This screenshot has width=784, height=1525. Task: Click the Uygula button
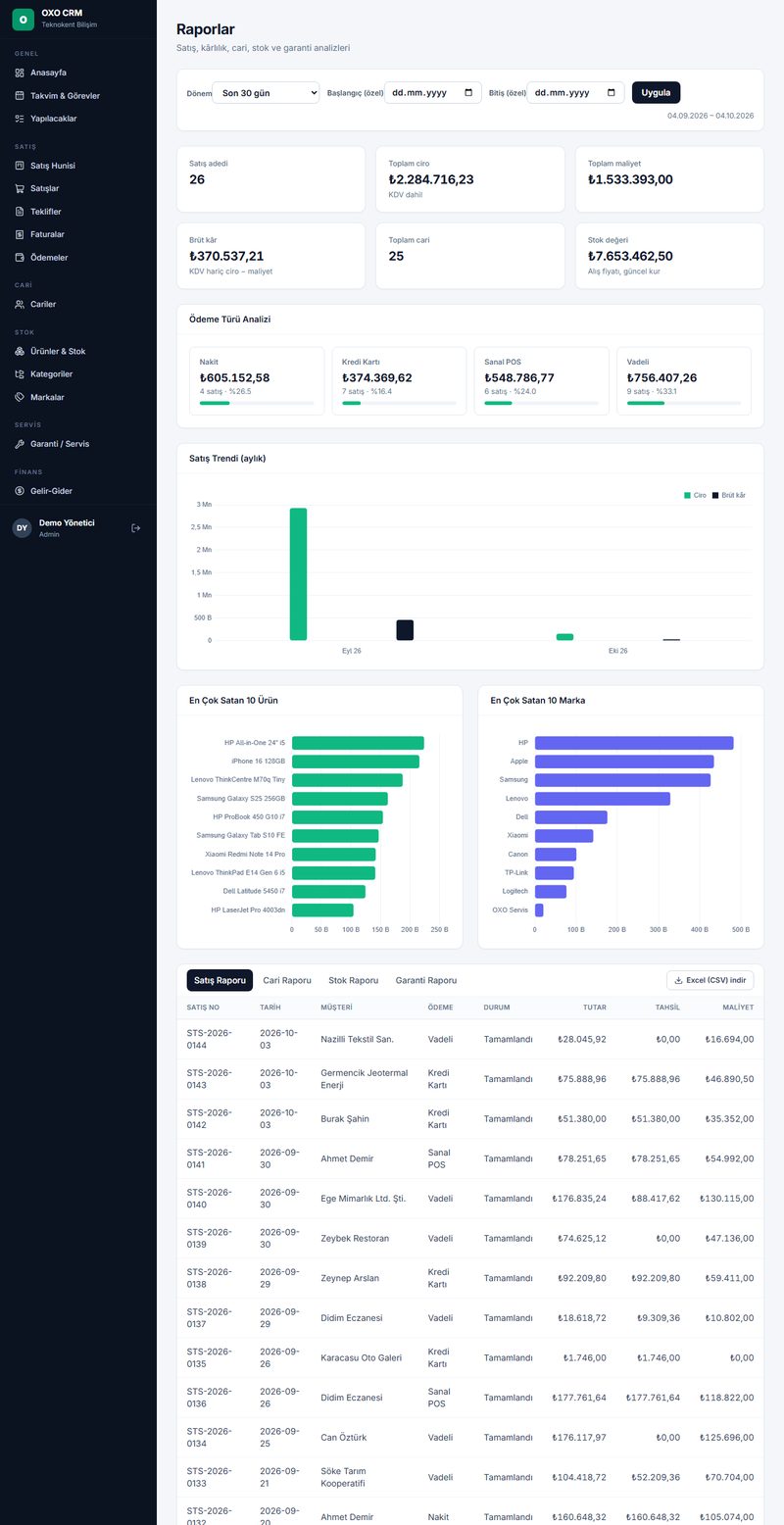click(x=656, y=92)
